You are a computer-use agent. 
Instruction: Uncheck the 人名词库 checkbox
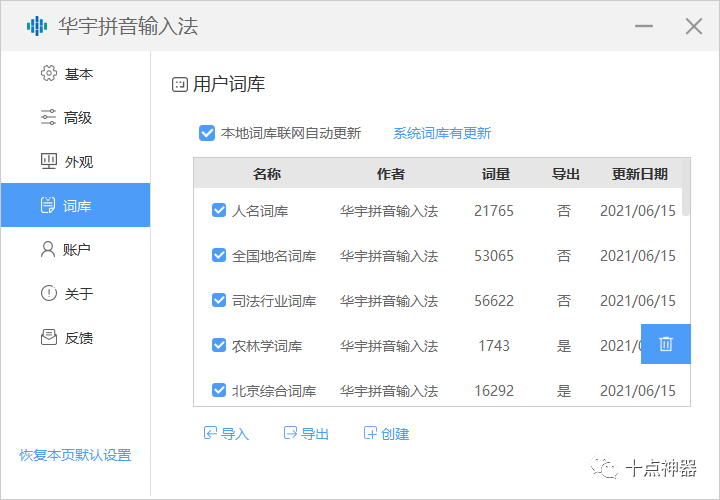[x=219, y=210]
